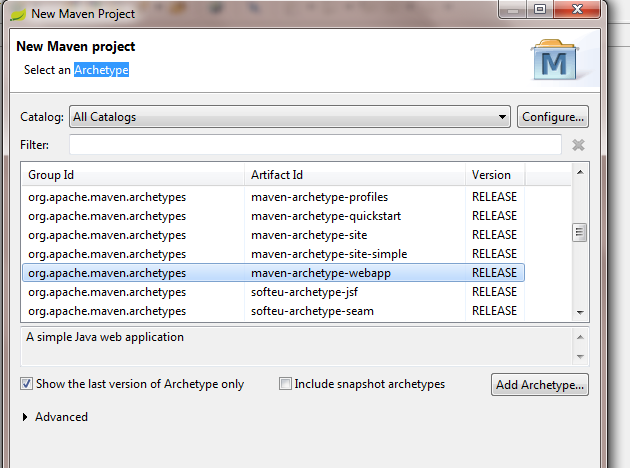Click the Add Archetype... button
This screenshot has width=630, height=468.
click(540, 384)
